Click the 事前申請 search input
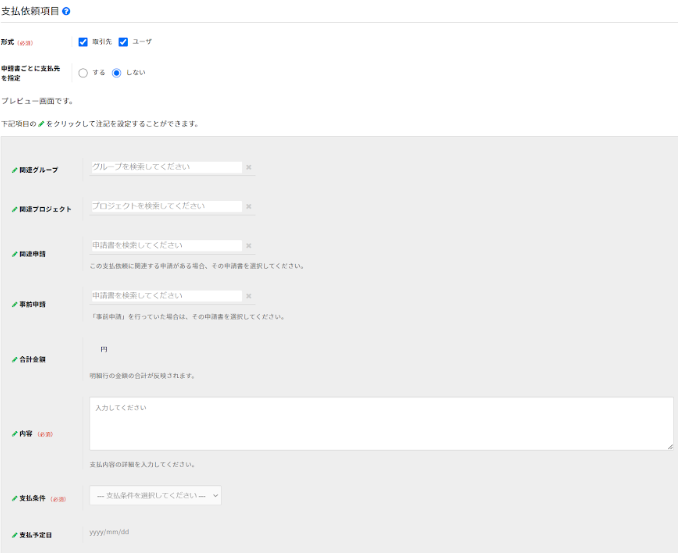The width and height of the screenshot is (678, 553). (166, 296)
